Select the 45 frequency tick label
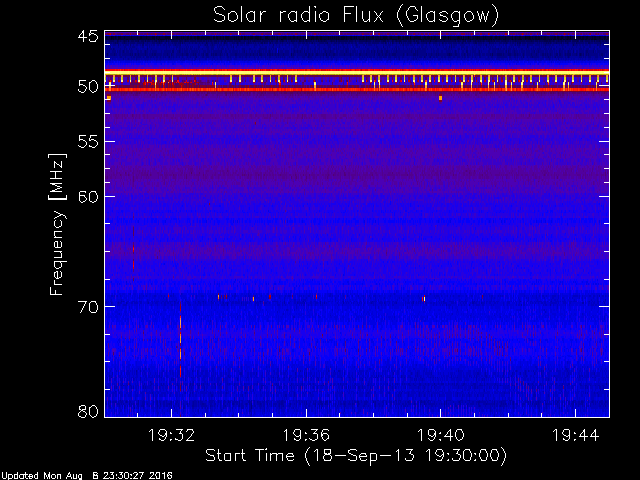The width and height of the screenshot is (640, 480). click(88, 36)
